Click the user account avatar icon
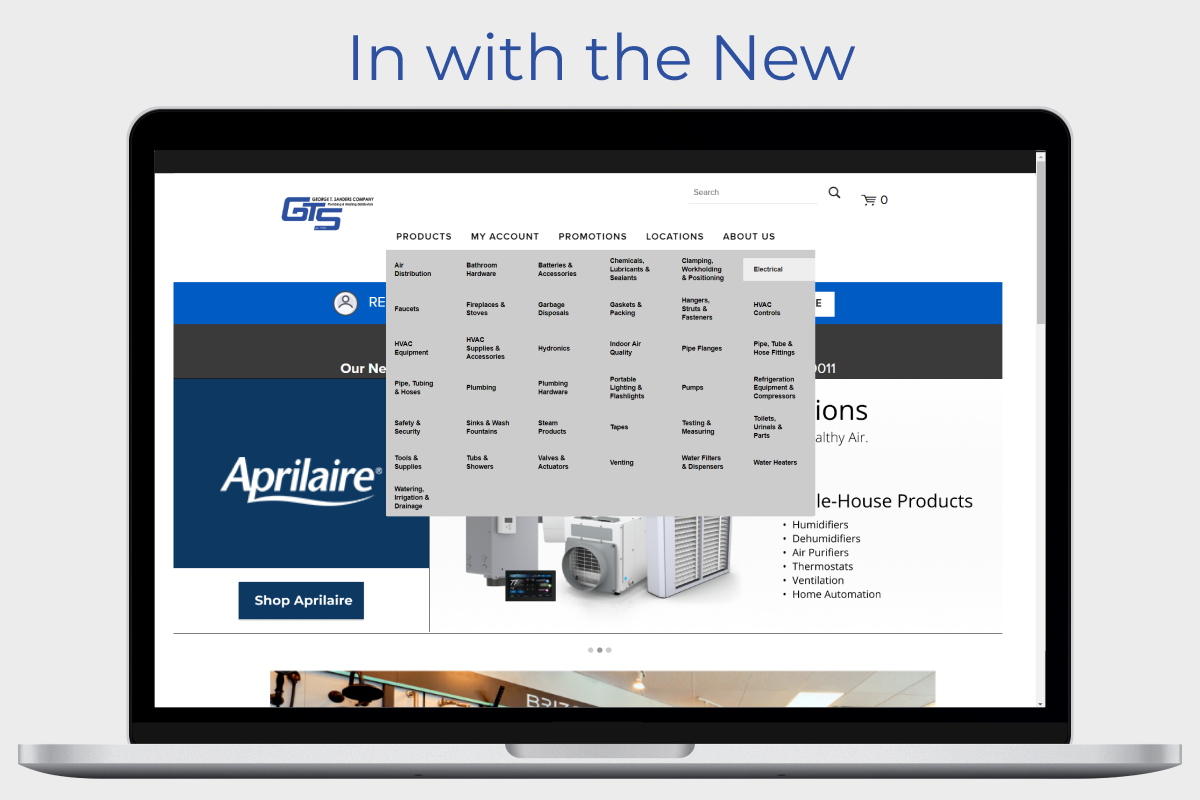This screenshot has height=800, width=1200. (x=346, y=303)
